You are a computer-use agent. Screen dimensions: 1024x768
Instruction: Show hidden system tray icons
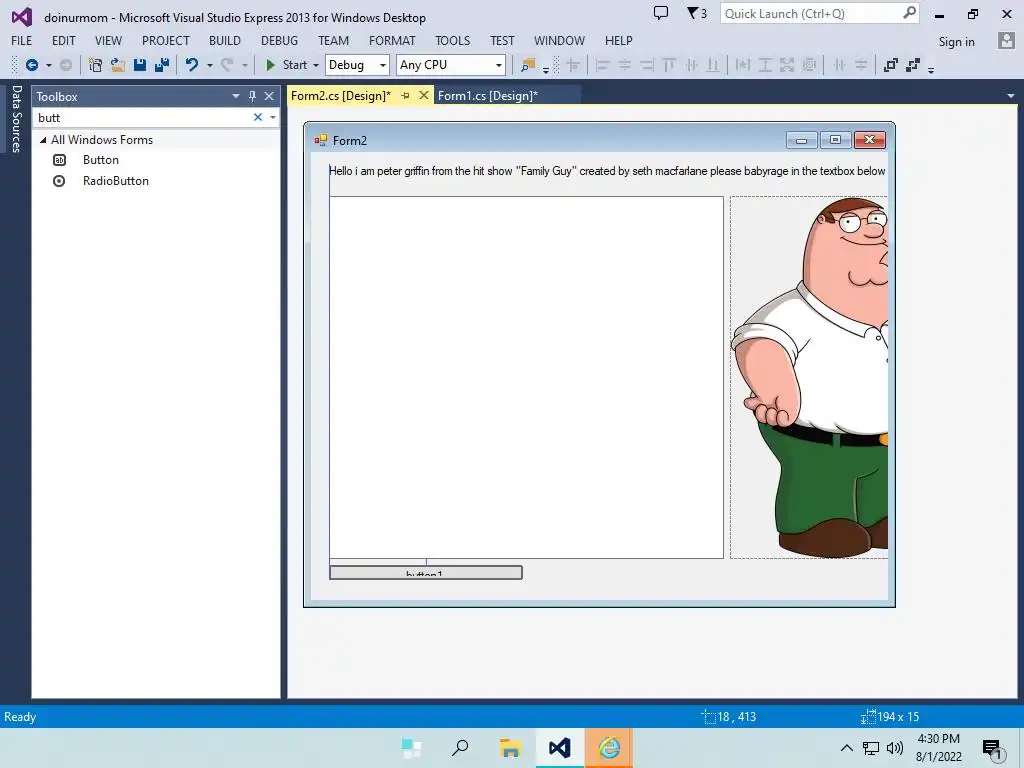(846, 748)
